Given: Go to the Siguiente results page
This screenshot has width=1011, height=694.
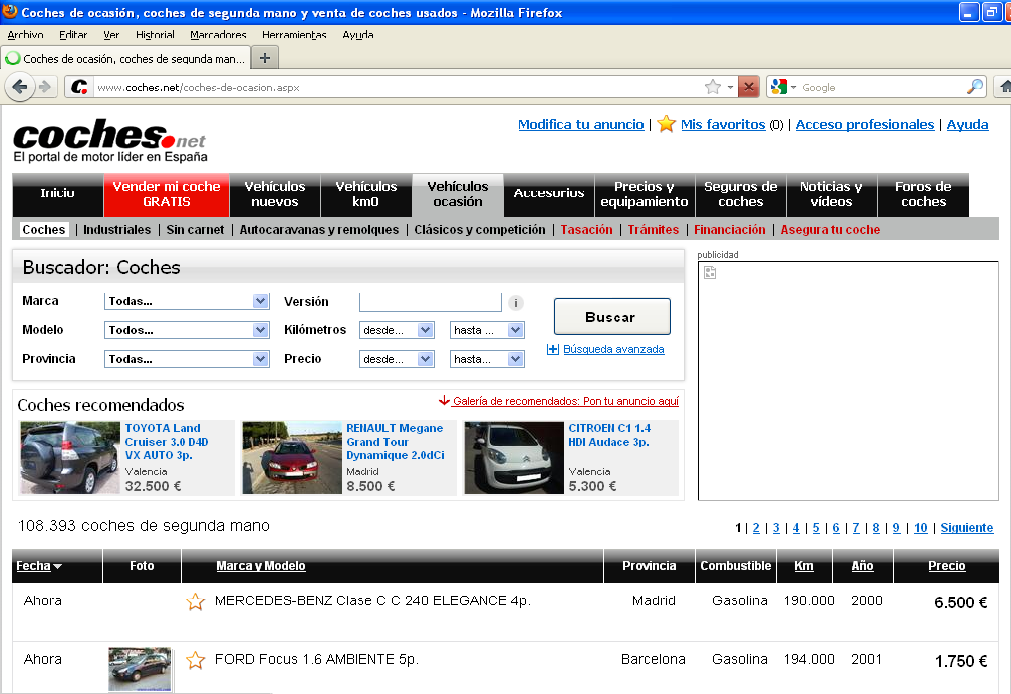Looking at the screenshot, I should click(967, 528).
